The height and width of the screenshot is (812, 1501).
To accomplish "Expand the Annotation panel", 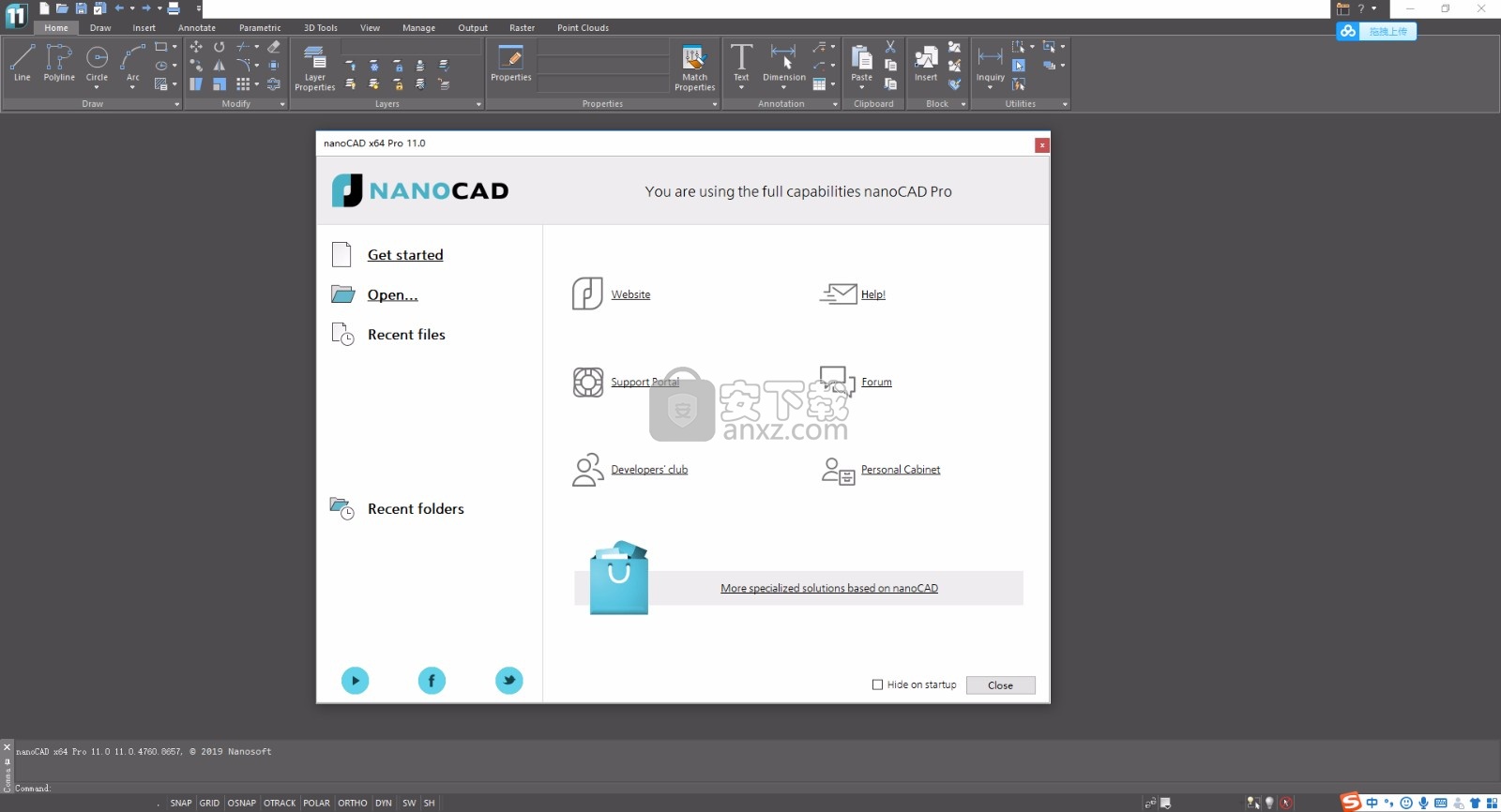I will coord(836,104).
